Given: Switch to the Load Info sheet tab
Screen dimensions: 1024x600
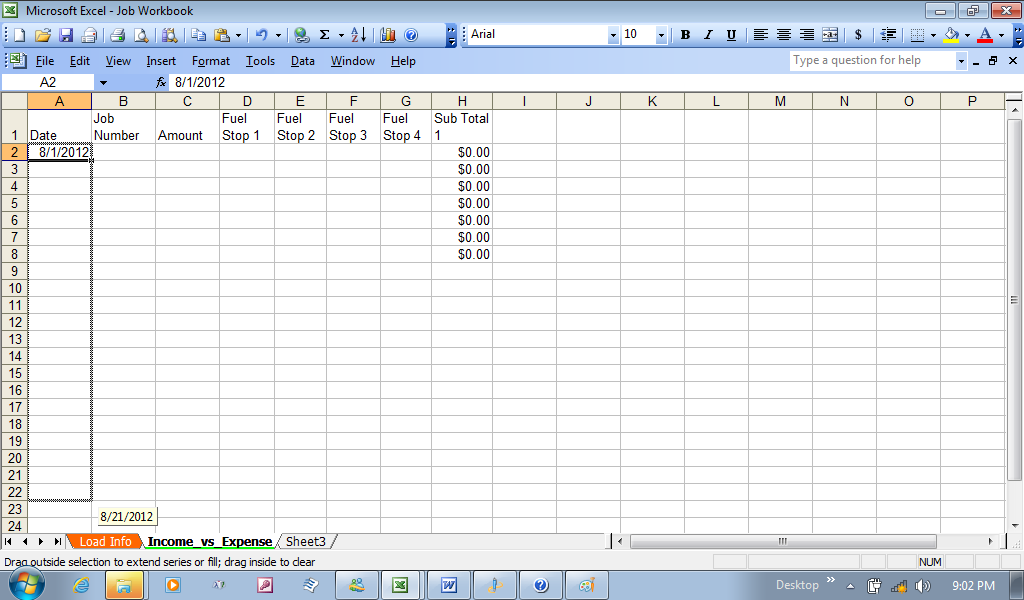Looking at the screenshot, I should (x=105, y=542).
